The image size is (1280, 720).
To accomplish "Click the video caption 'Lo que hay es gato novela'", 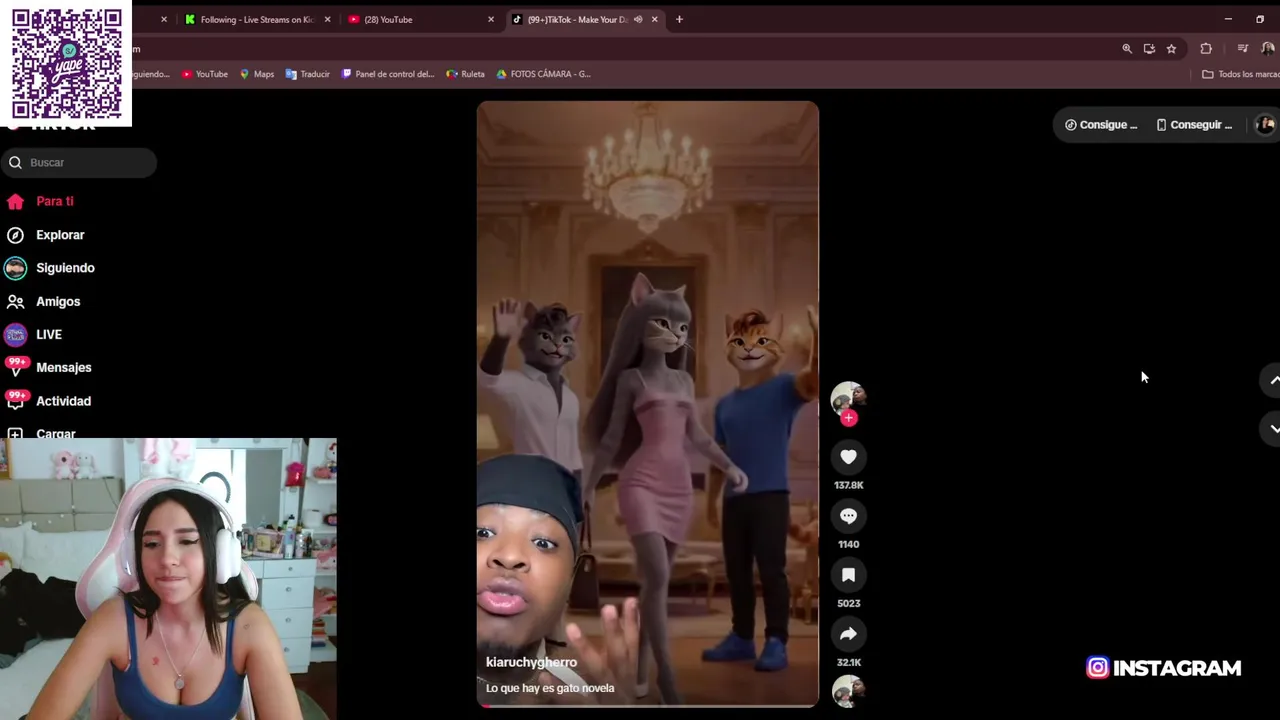I will (x=550, y=688).
